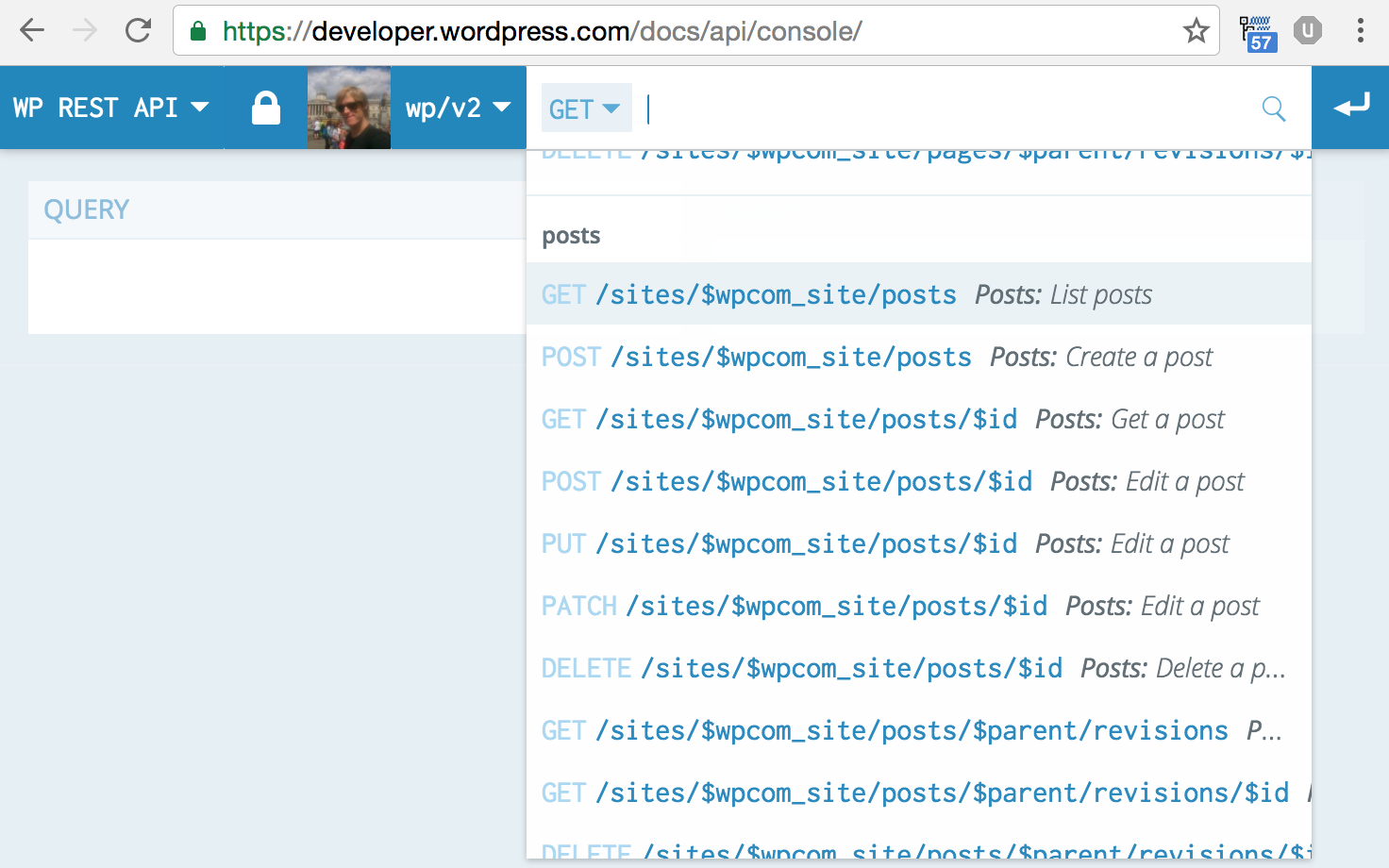Screen dimensions: 1389x868
Task: Open the U profile extension icon
Action: coord(1308,31)
